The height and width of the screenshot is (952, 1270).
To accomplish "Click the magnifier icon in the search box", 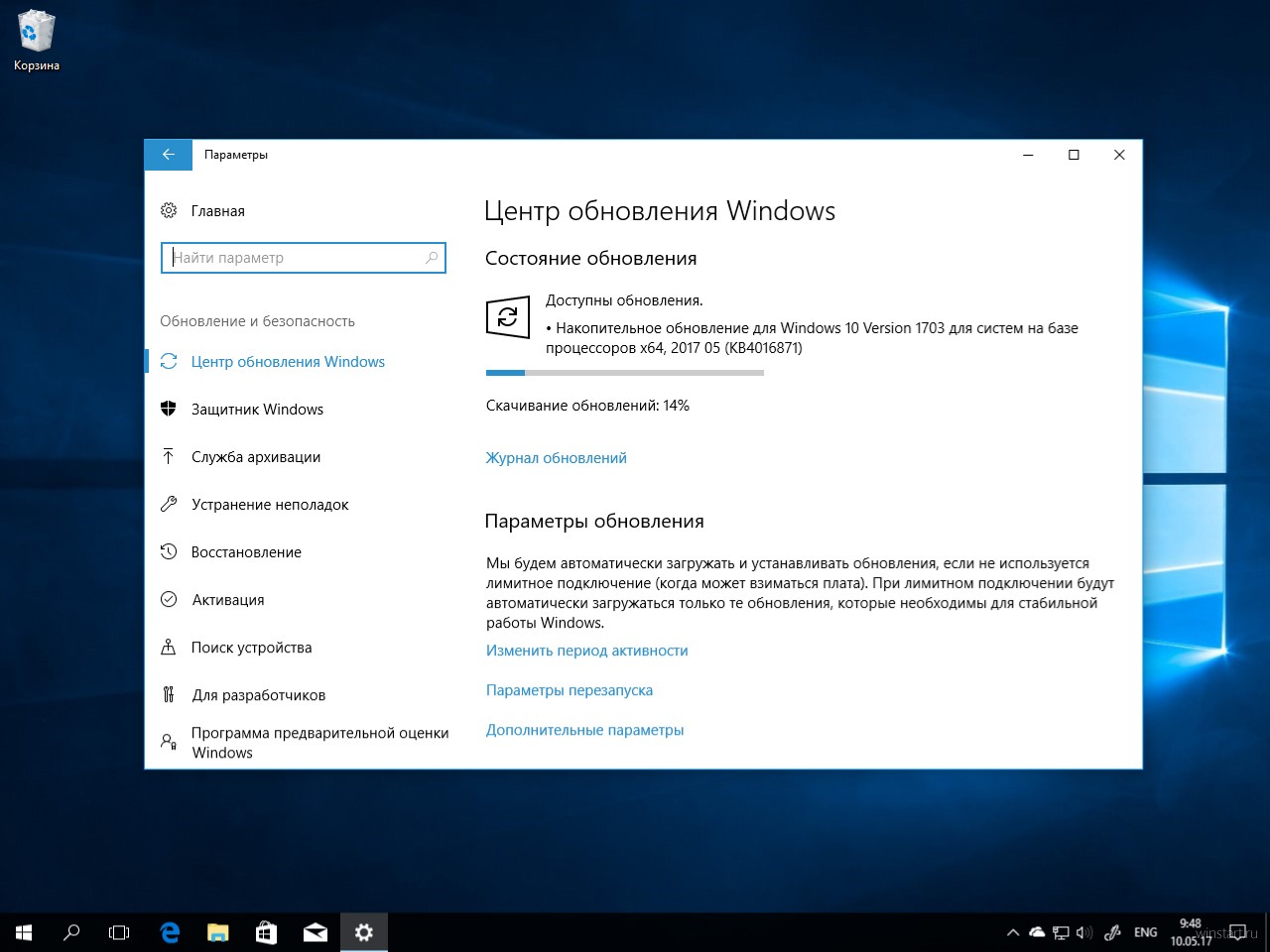I will (x=432, y=258).
